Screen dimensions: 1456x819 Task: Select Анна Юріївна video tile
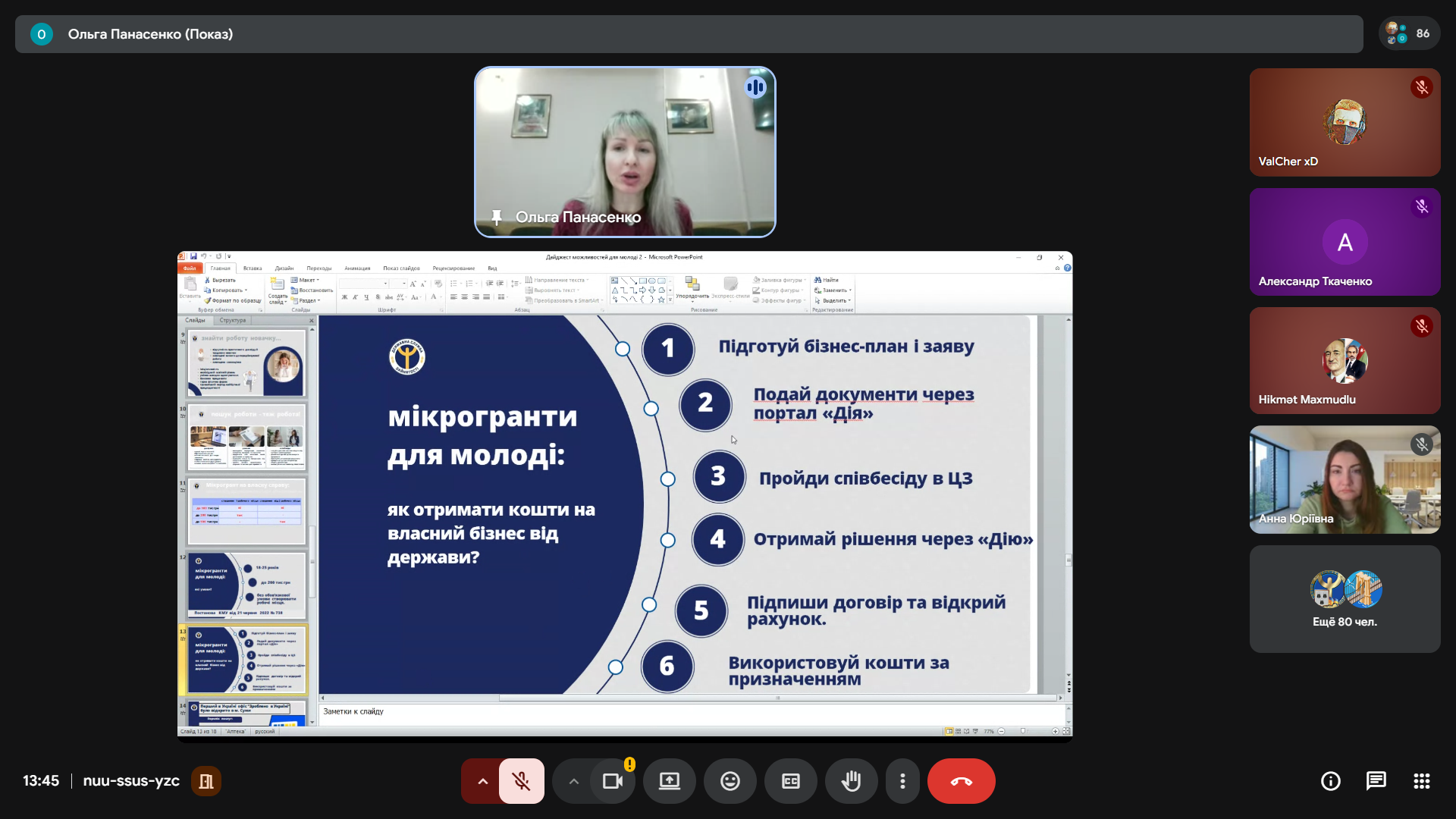(1345, 479)
